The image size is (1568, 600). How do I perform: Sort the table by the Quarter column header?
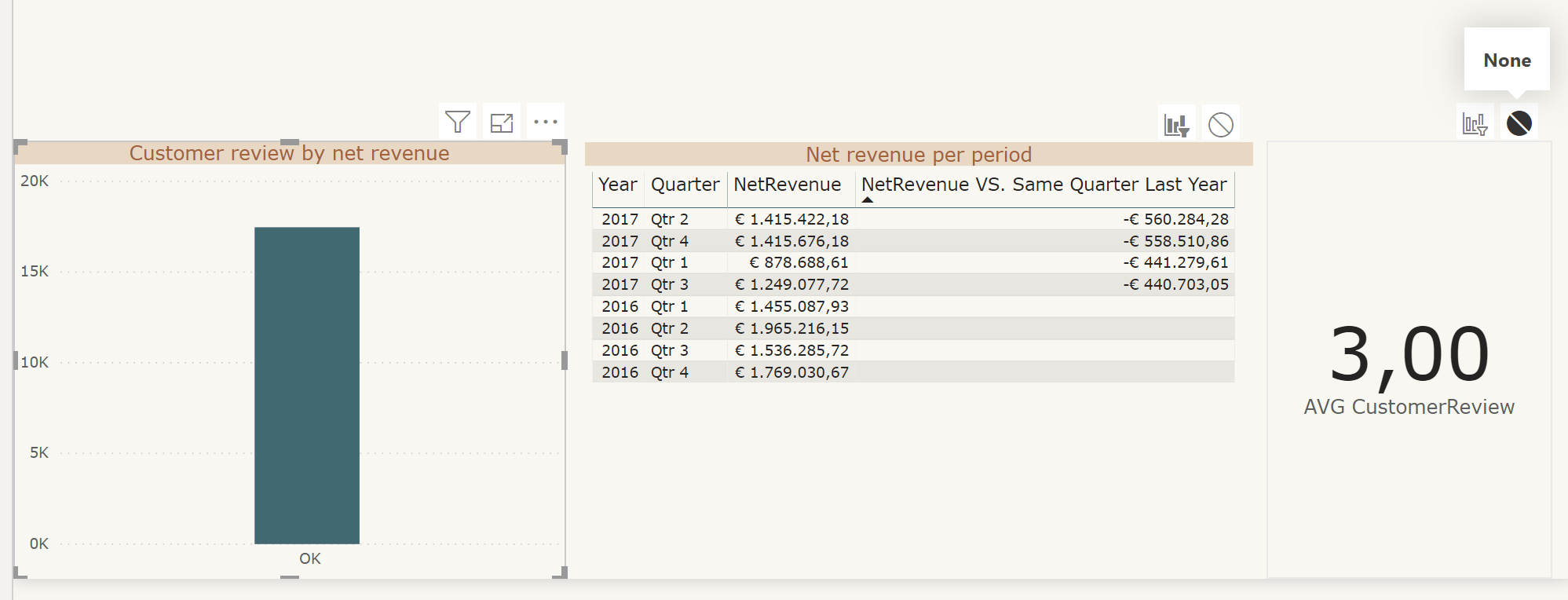(685, 185)
